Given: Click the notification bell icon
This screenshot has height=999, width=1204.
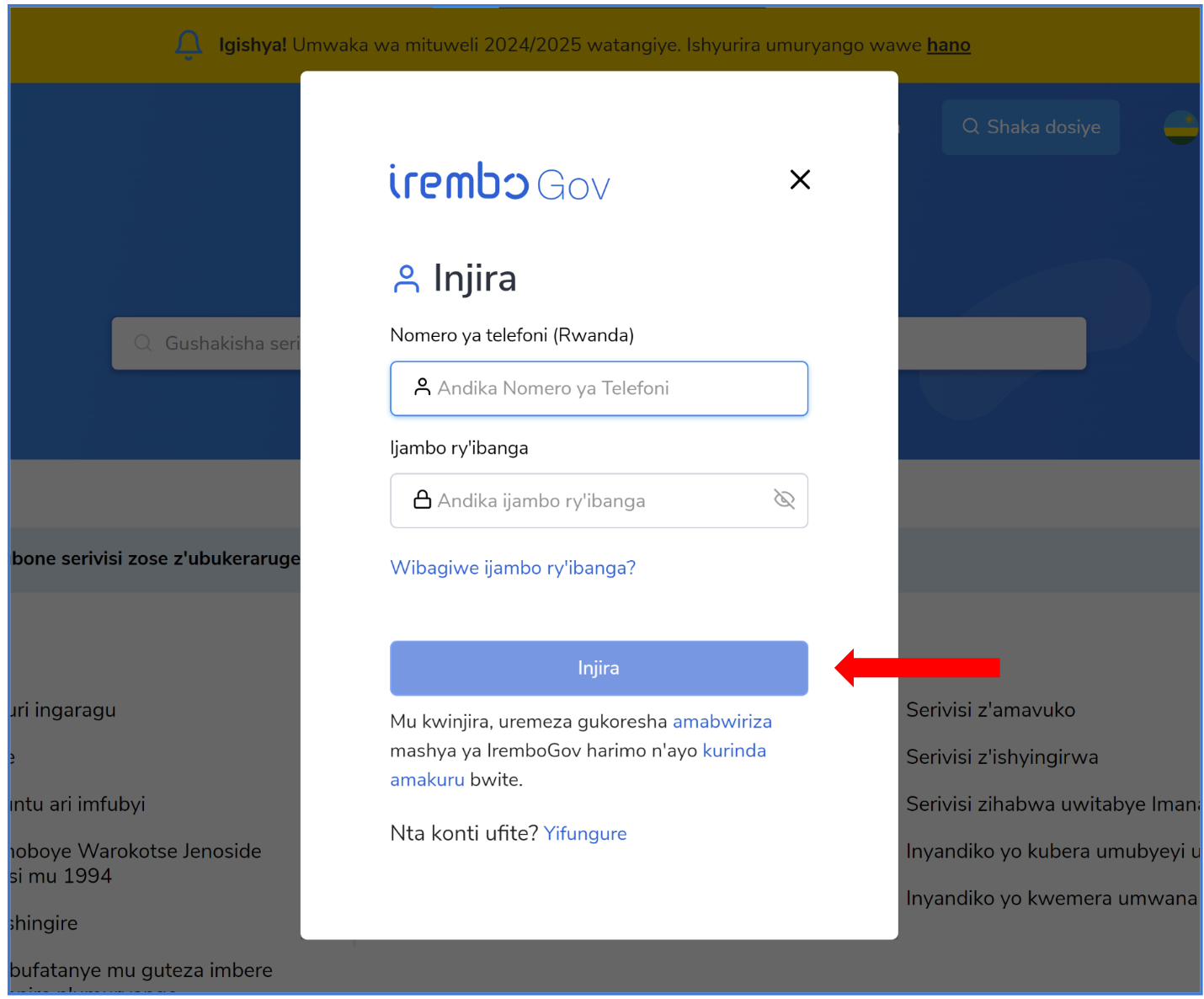Looking at the screenshot, I should click(189, 45).
